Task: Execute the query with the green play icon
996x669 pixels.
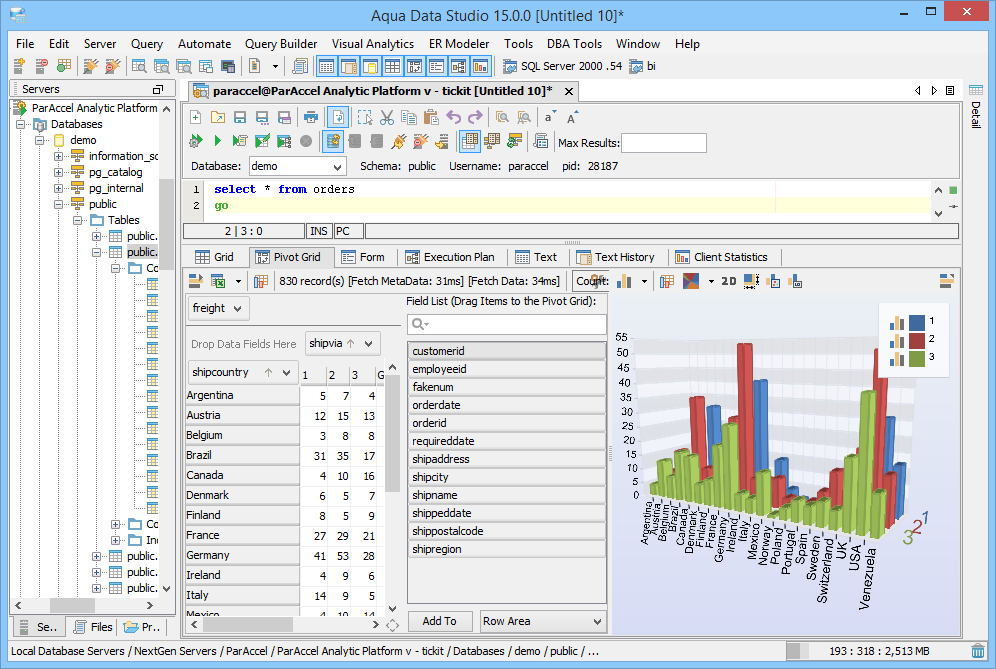Action: pyautogui.click(x=218, y=141)
